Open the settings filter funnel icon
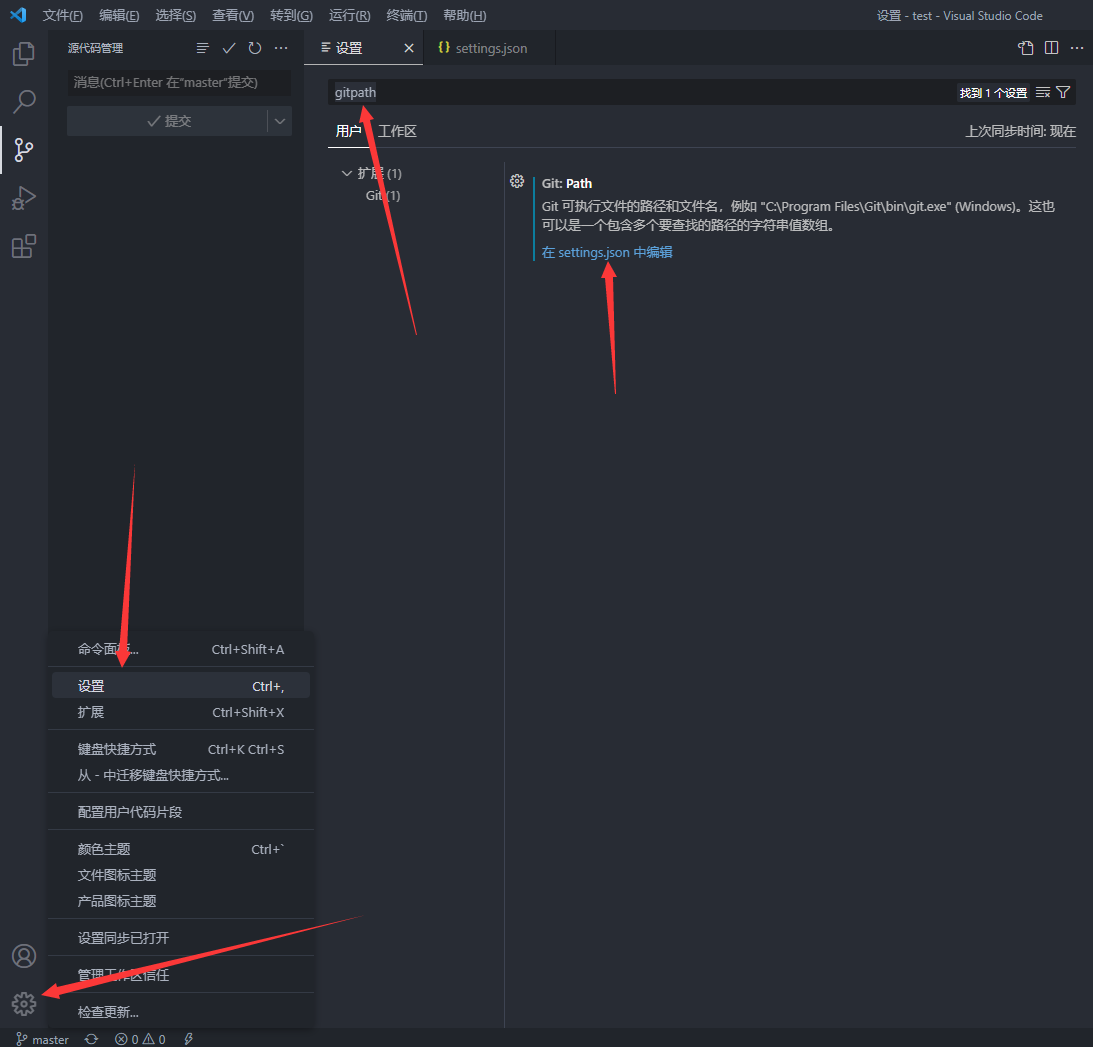 (1063, 93)
